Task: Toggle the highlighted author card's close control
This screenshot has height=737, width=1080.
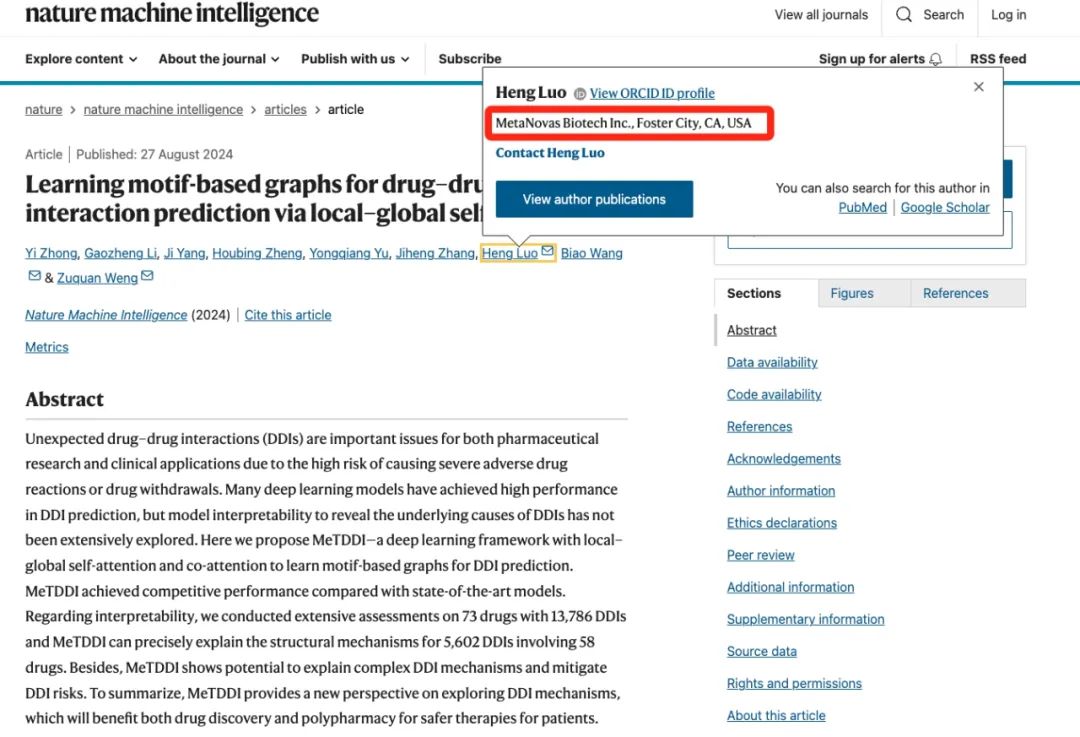Action: click(x=978, y=87)
